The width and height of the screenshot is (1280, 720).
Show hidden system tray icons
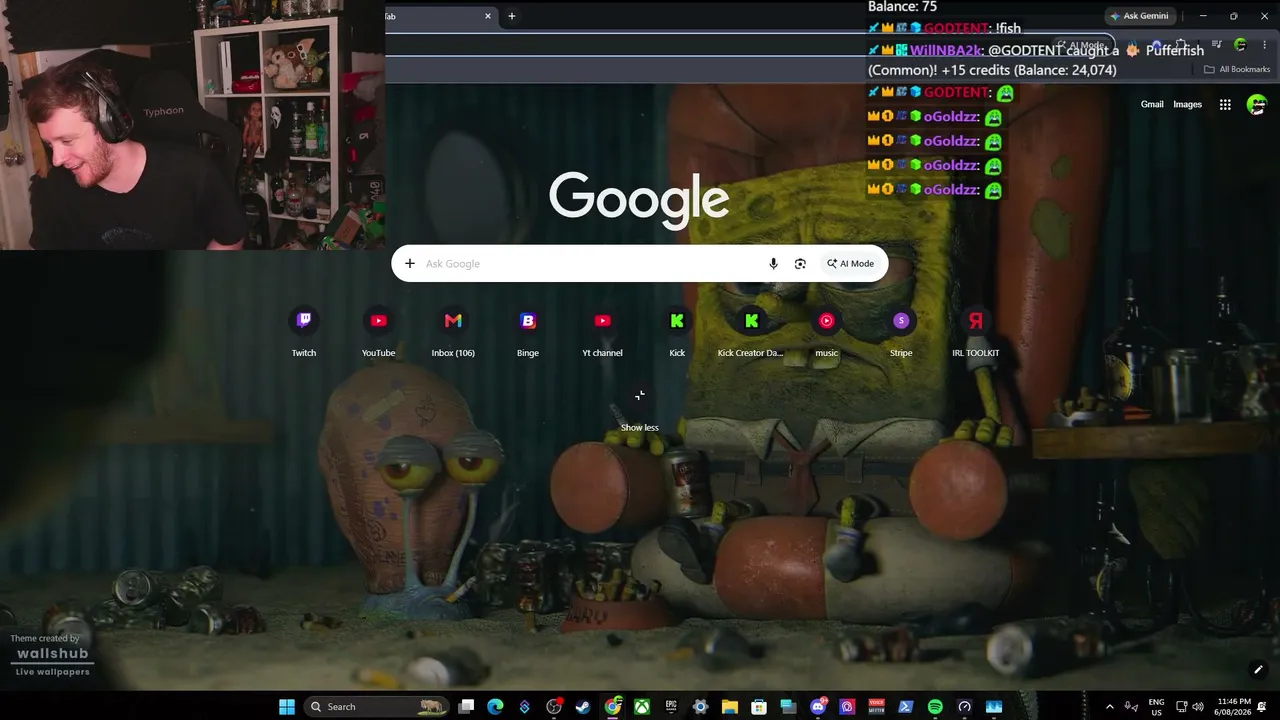click(x=1109, y=707)
